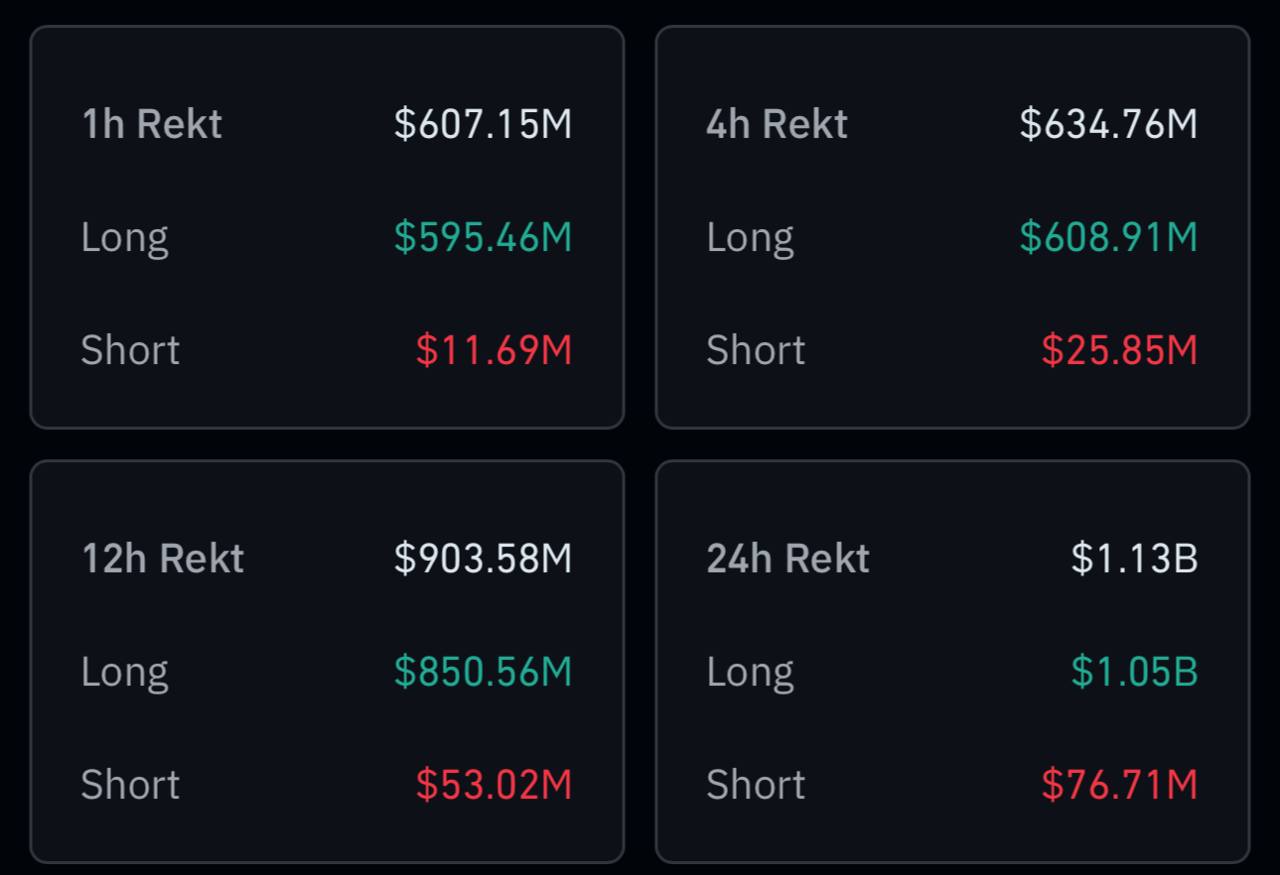Click the 12h Rekt card title

tap(162, 558)
